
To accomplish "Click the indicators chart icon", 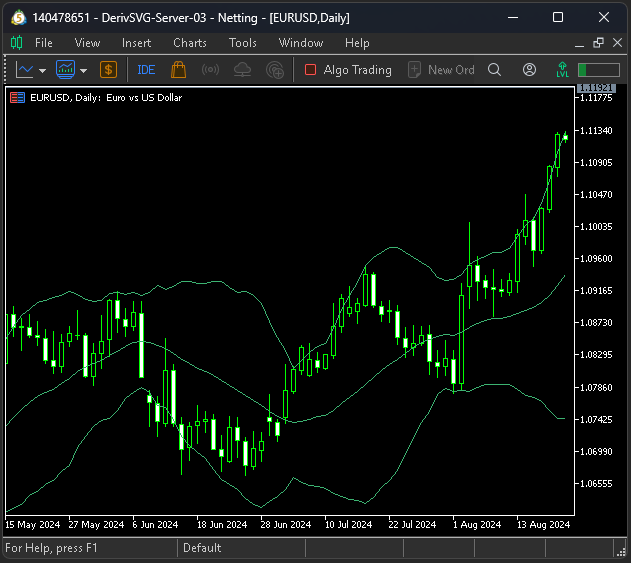I will pyautogui.click(x=65, y=70).
